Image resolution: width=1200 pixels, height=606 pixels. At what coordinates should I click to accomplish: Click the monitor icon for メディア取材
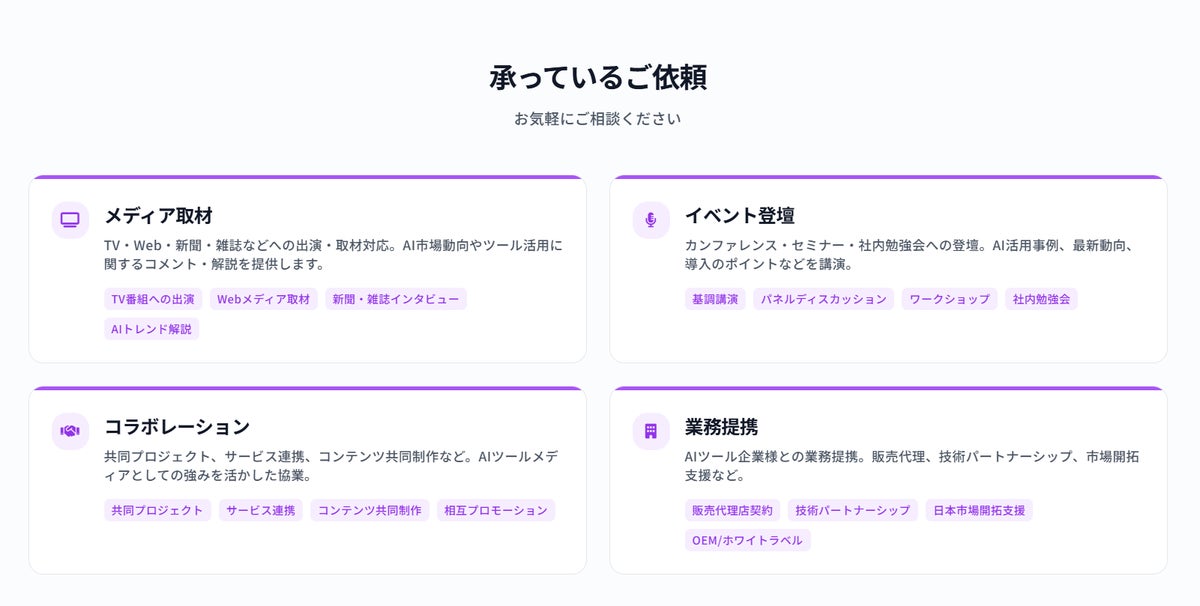[70, 220]
